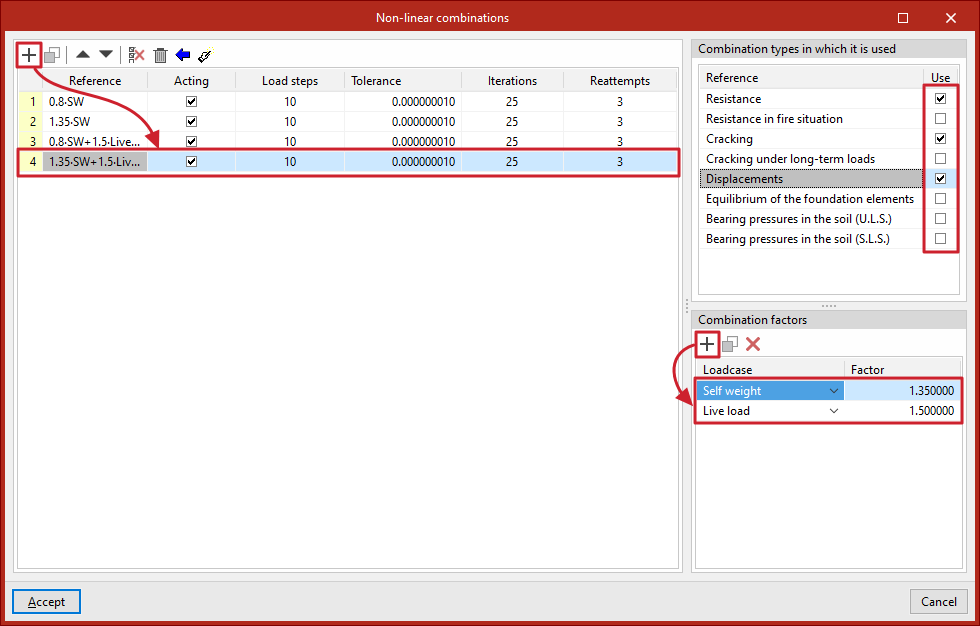The image size is (980, 626).
Task: Toggle Acting checkbox for 0.8·SW
Action: (x=191, y=101)
